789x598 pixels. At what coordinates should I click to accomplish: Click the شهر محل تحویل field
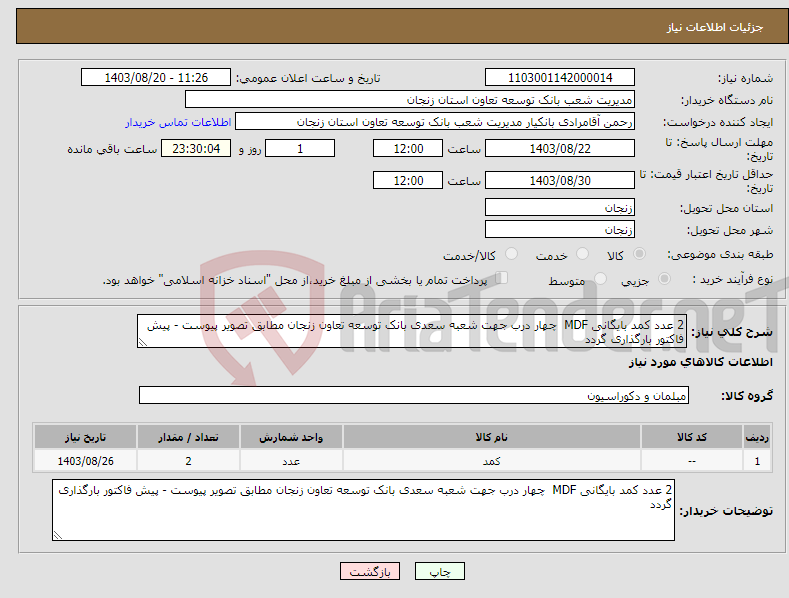(560, 230)
